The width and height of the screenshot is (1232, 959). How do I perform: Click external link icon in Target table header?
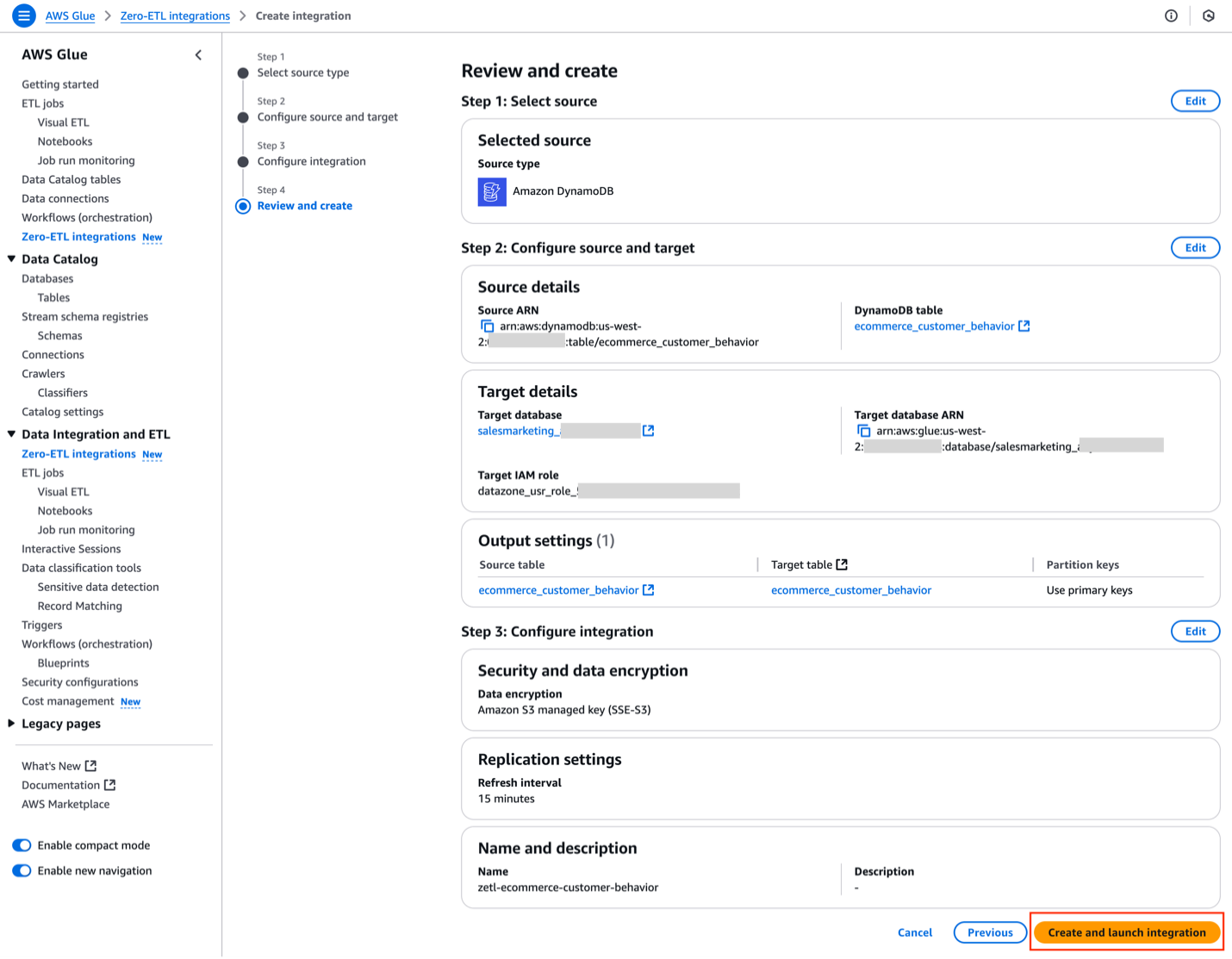[x=843, y=564]
